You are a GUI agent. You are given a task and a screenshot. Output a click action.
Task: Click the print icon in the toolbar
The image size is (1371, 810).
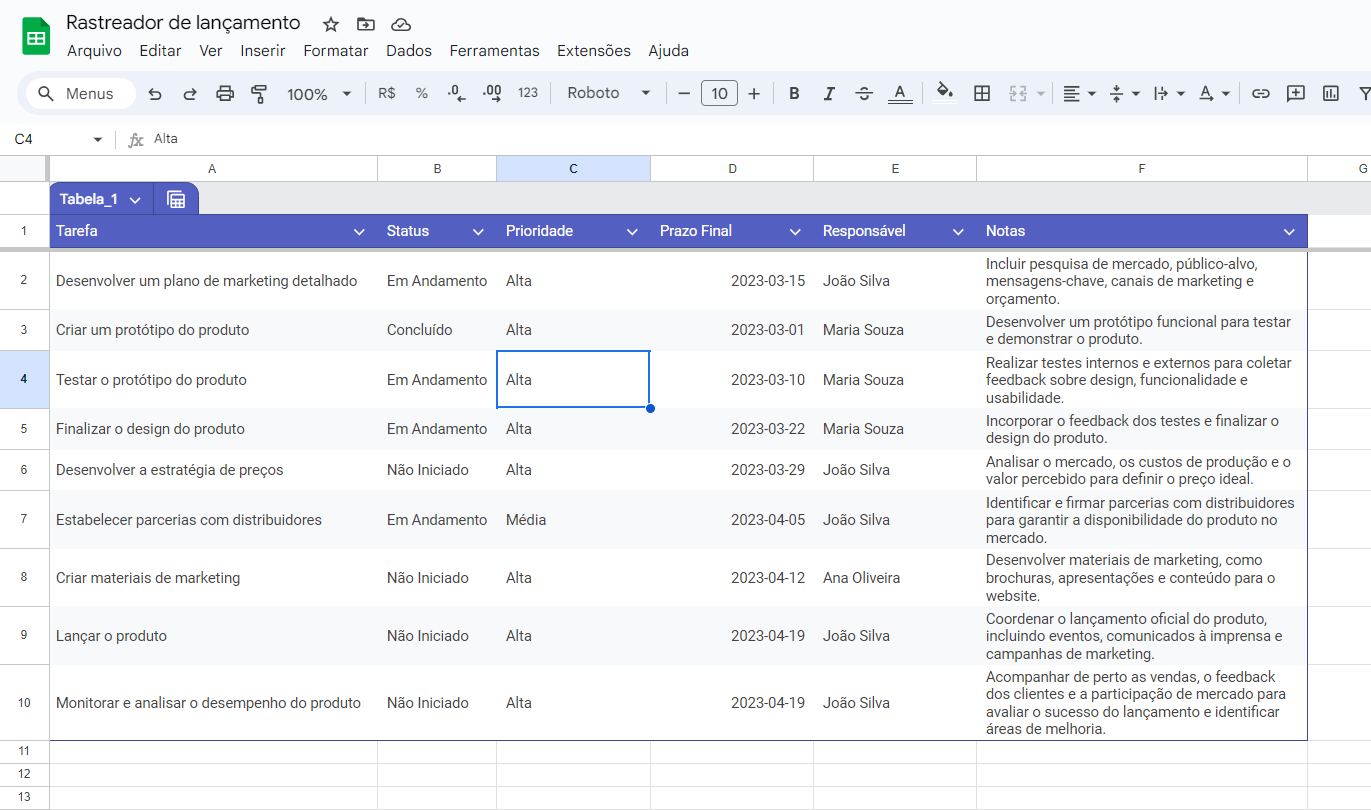(x=225, y=94)
